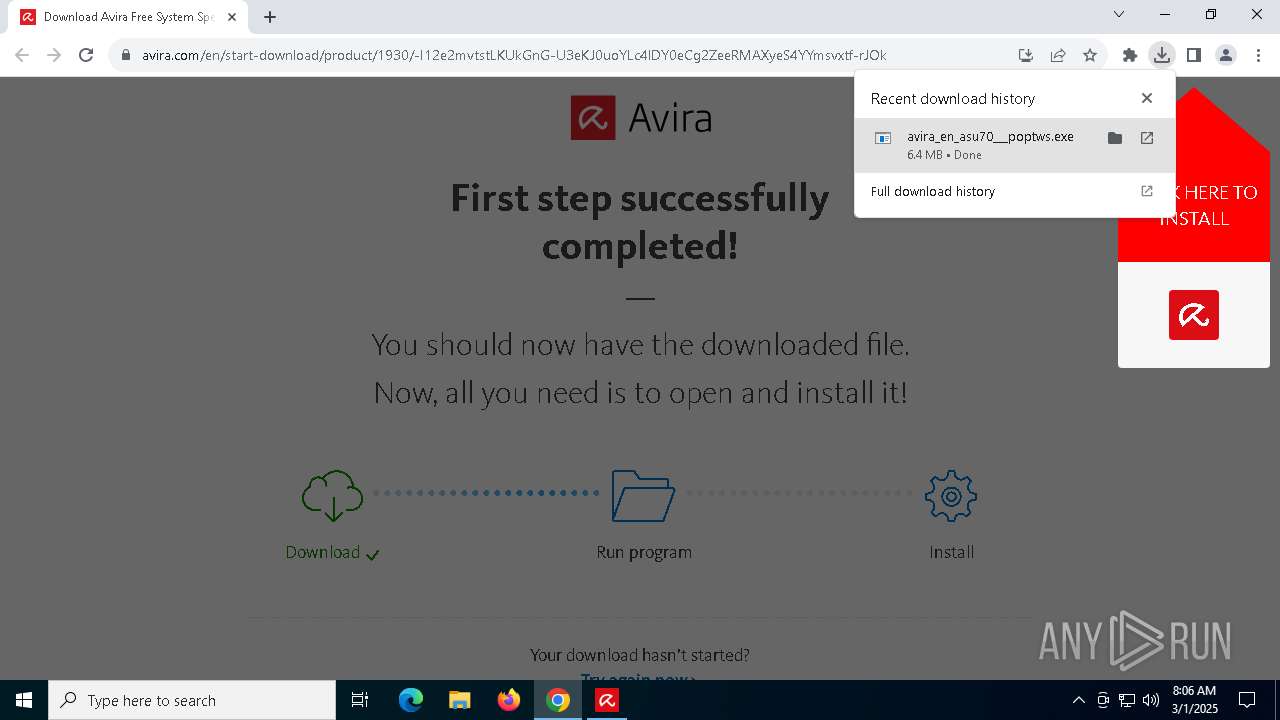Click the Avira logo at top
This screenshot has height=720, width=1280.
click(x=641, y=118)
